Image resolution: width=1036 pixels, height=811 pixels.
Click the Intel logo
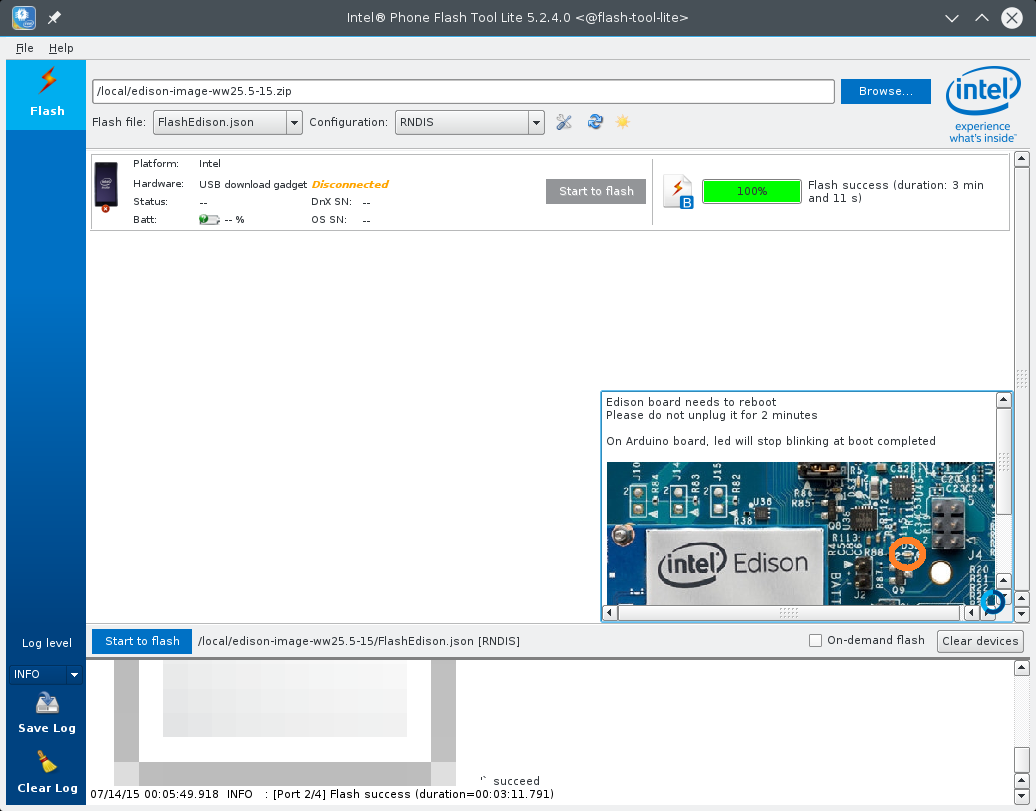(982, 104)
